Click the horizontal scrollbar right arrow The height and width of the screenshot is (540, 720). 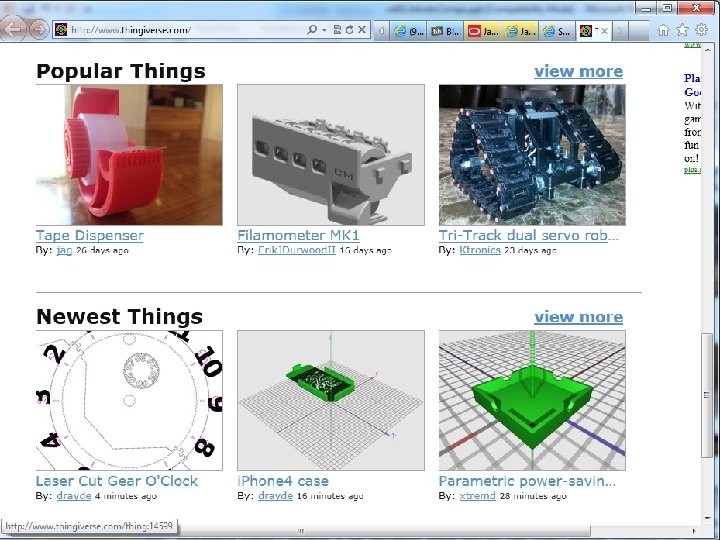(x=694, y=531)
